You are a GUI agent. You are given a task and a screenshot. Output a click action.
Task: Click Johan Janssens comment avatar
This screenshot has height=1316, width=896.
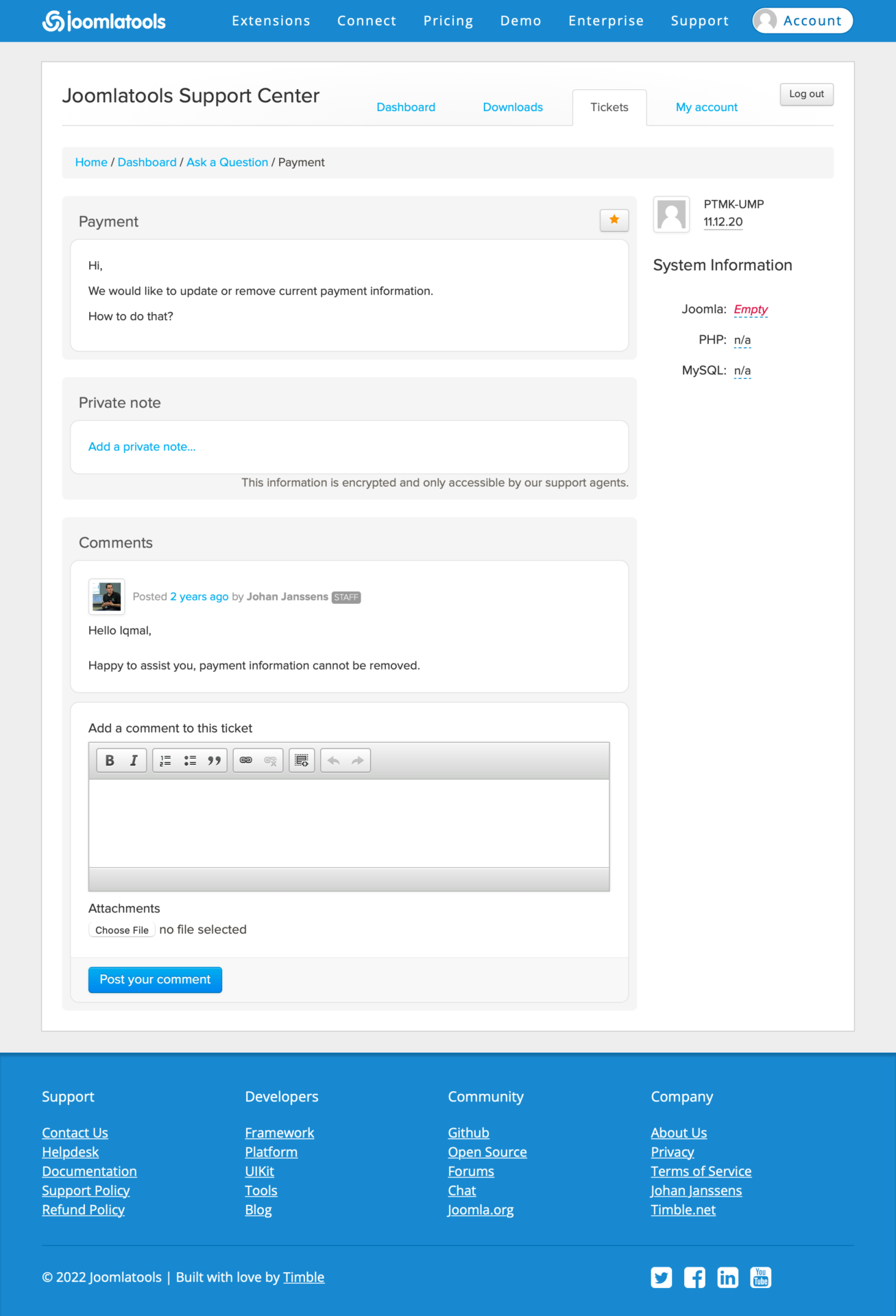point(107,596)
